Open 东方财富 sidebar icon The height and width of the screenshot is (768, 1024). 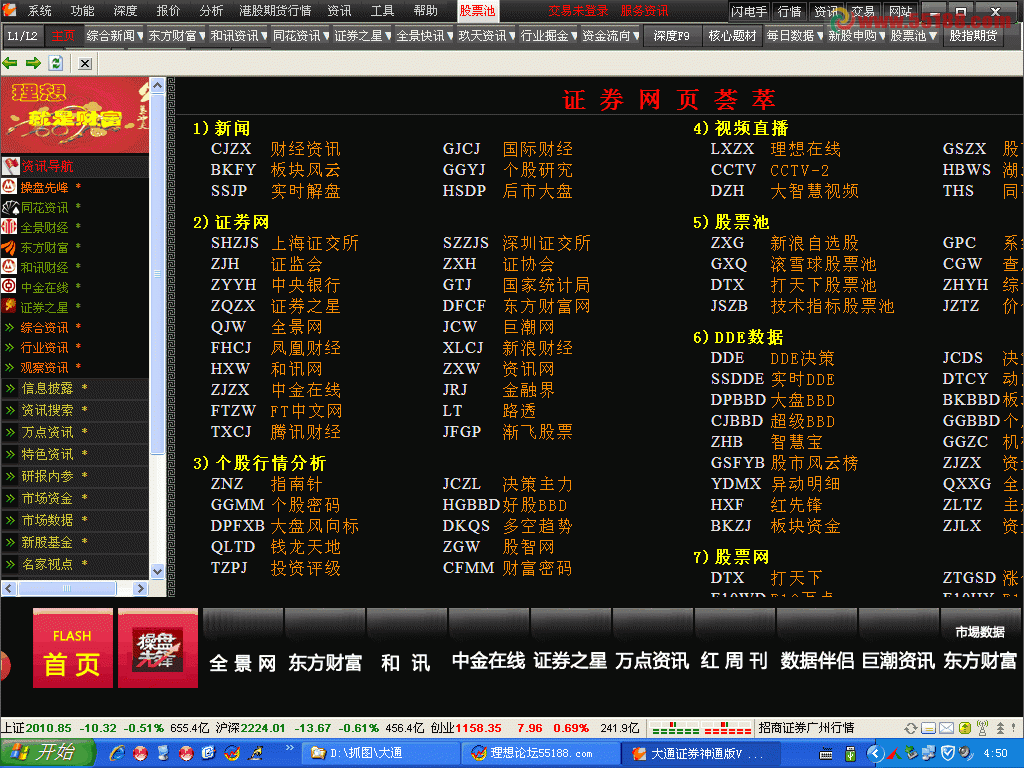(9, 247)
